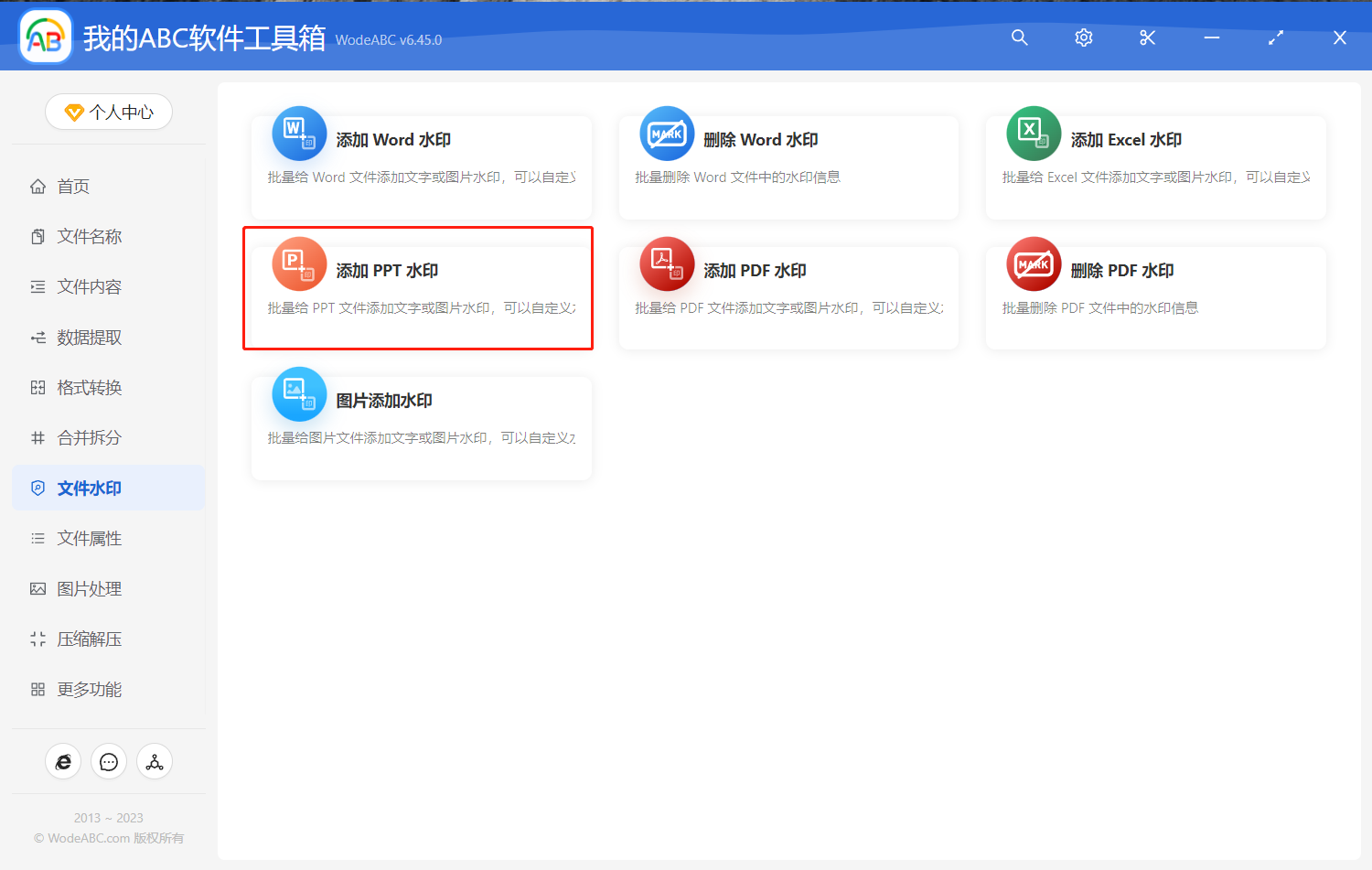Open the 个人中心 button
This screenshot has width=1372, height=870.
108,112
